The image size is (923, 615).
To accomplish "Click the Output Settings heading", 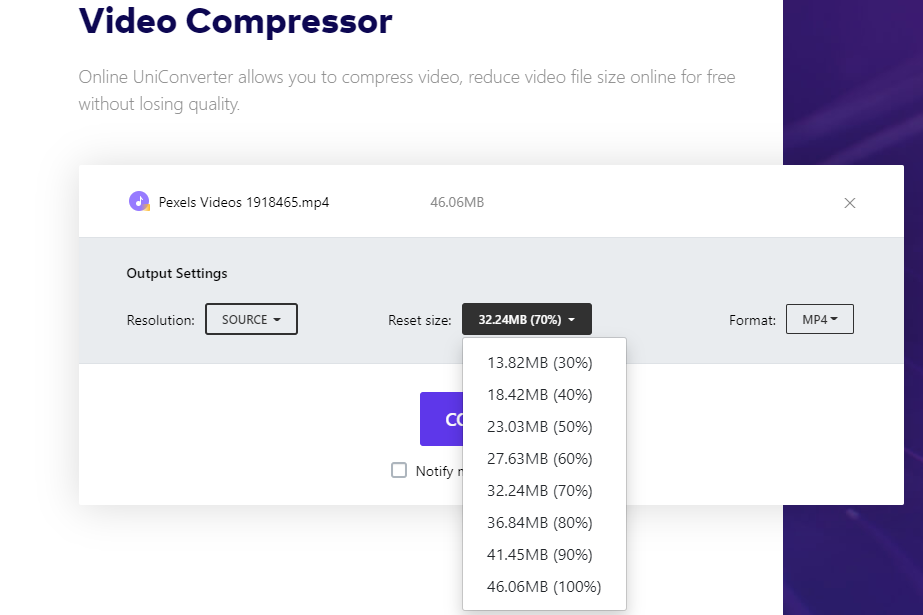I will 177,273.
